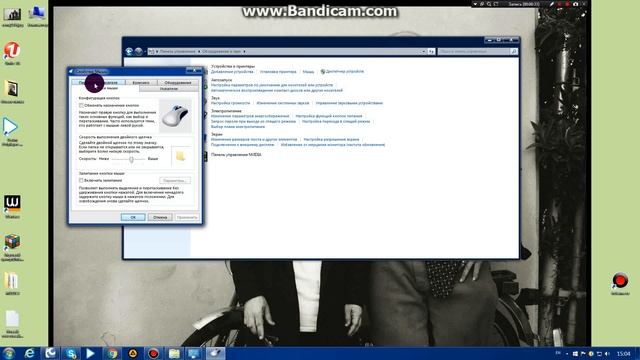Stop recording via red Bandicam bar button
Image resolution: width=640 pixels, height=360 pixels.
tap(567, 4)
